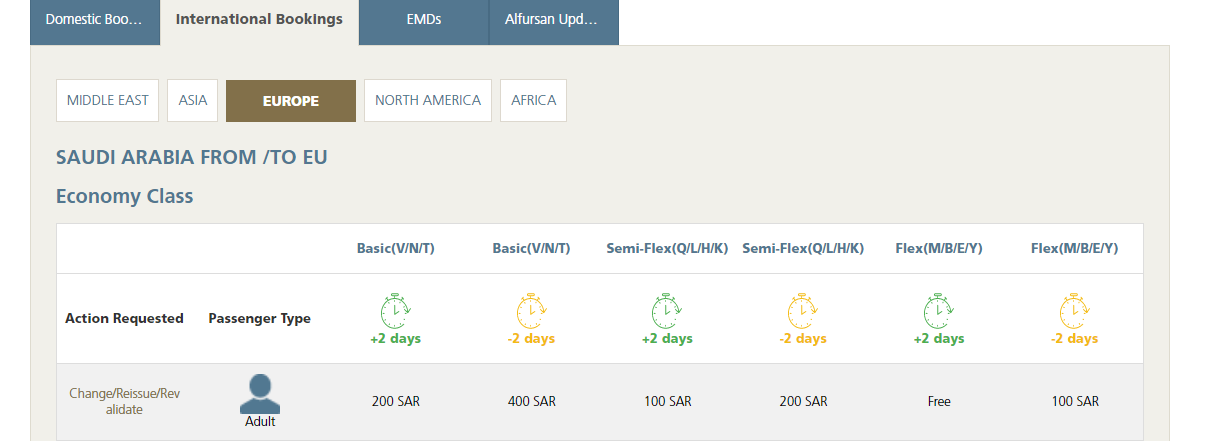Open the Domestic Bookings tab
This screenshot has height=441, width=1205.
pyautogui.click(x=94, y=22)
